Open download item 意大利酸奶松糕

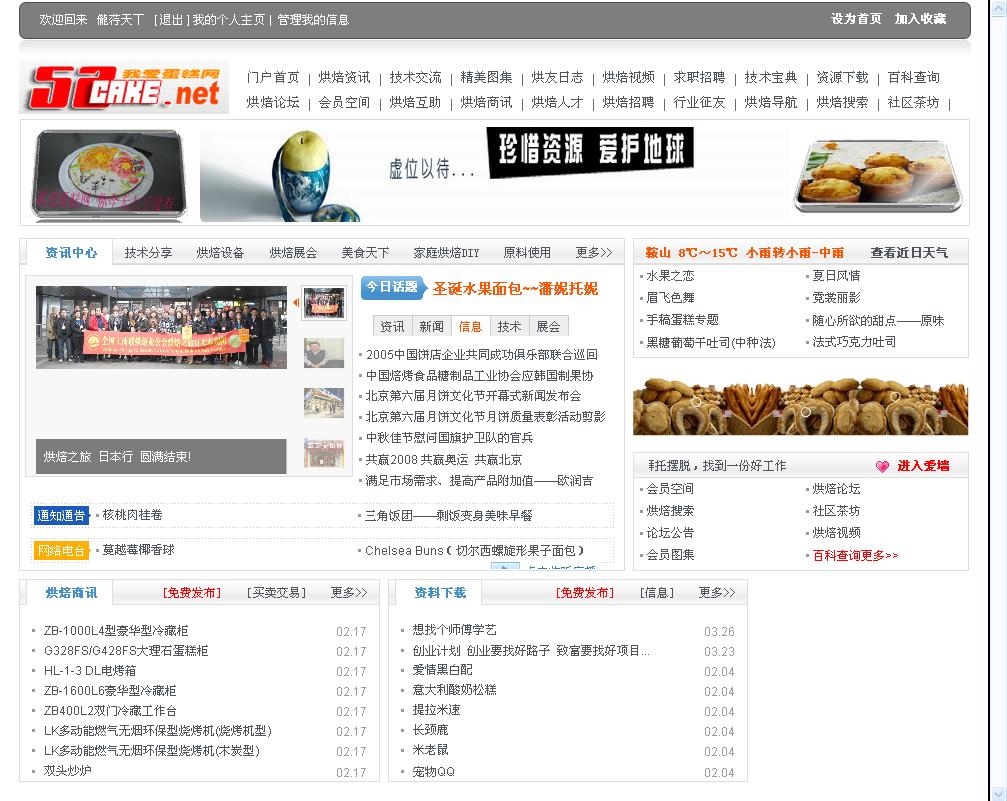coord(454,690)
